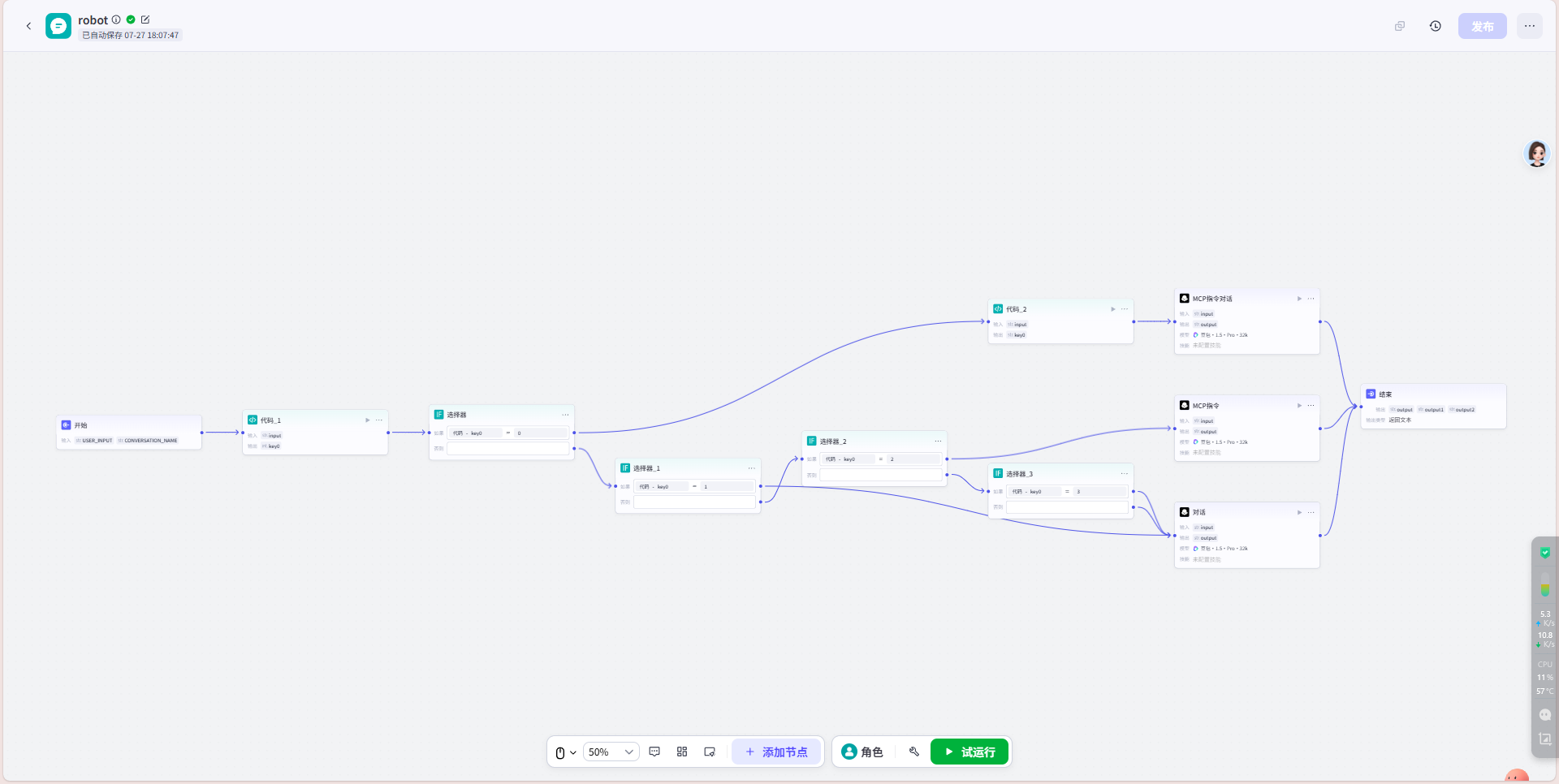Expand the mouse interaction mode dropdown

tap(565, 752)
